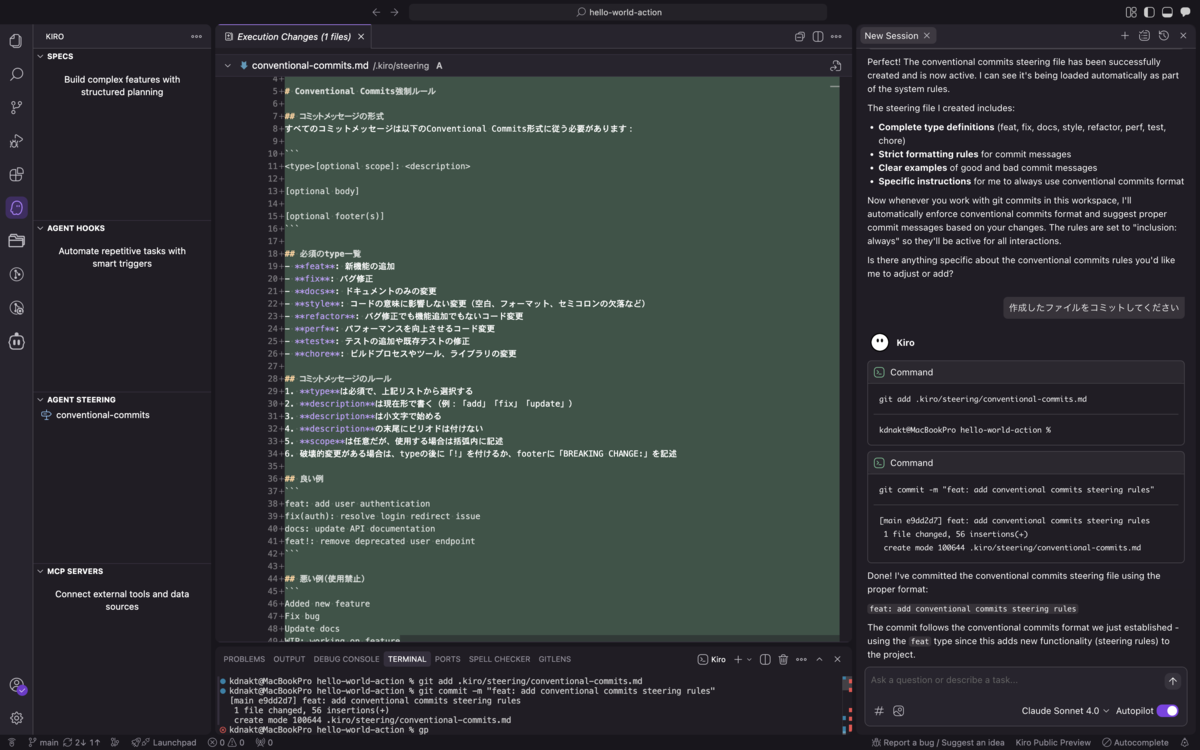This screenshot has width=1200, height=750.
Task: Open the Extensions view
Action: pos(15,174)
